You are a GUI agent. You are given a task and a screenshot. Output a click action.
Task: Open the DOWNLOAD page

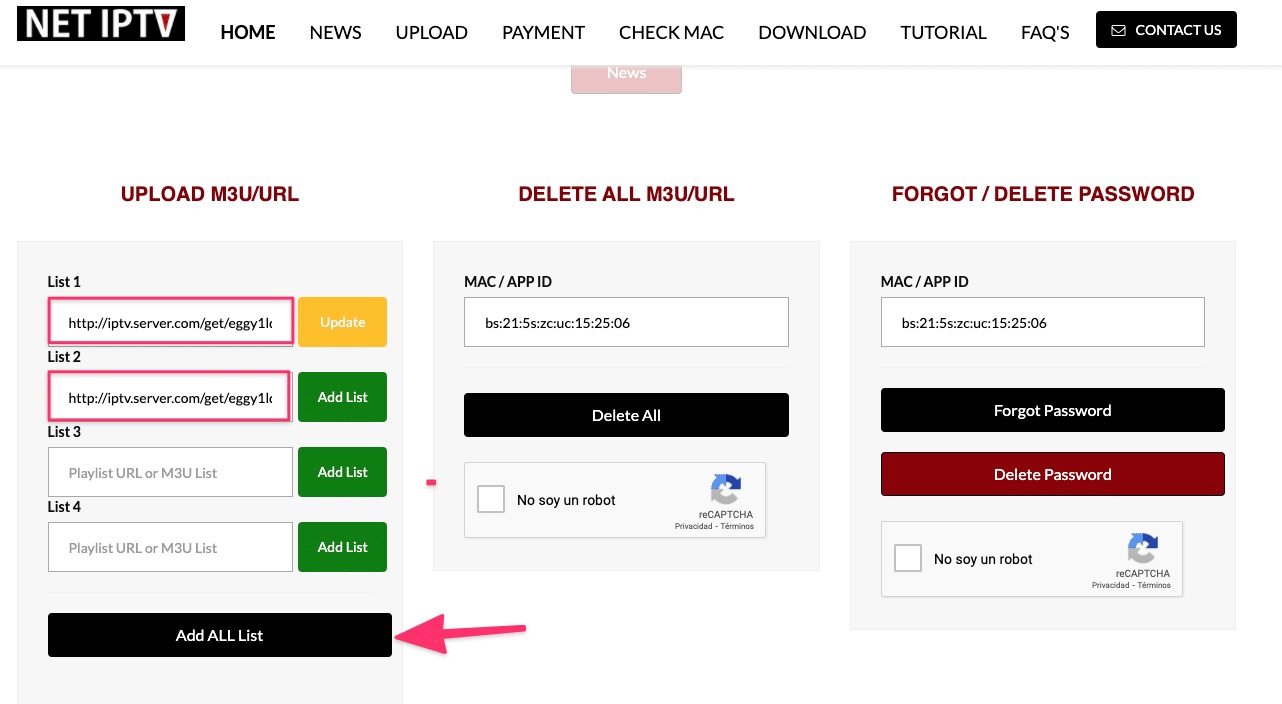pyautogui.click(x=812, y=32)
